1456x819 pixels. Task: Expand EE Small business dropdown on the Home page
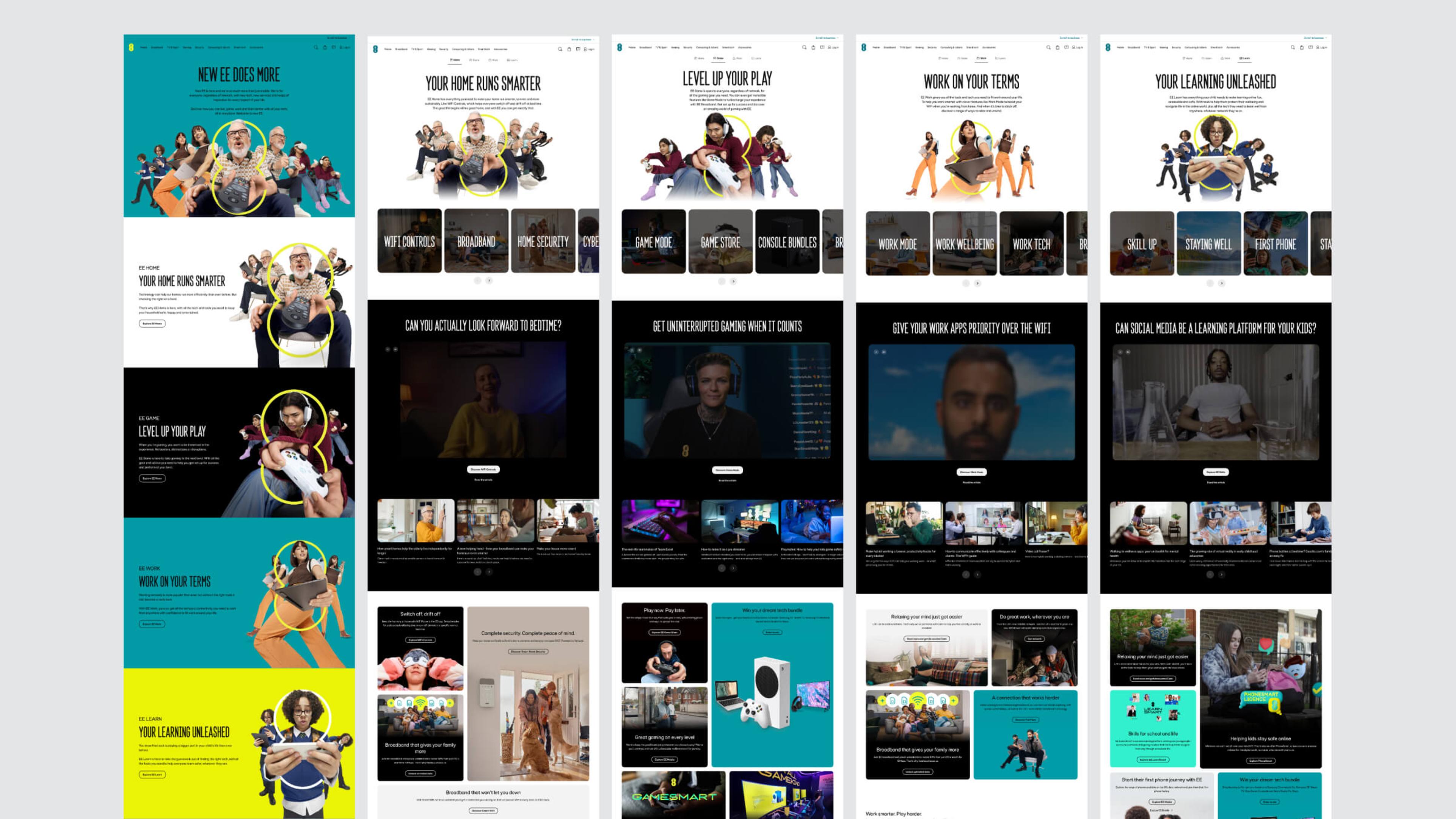click(582, 39)
